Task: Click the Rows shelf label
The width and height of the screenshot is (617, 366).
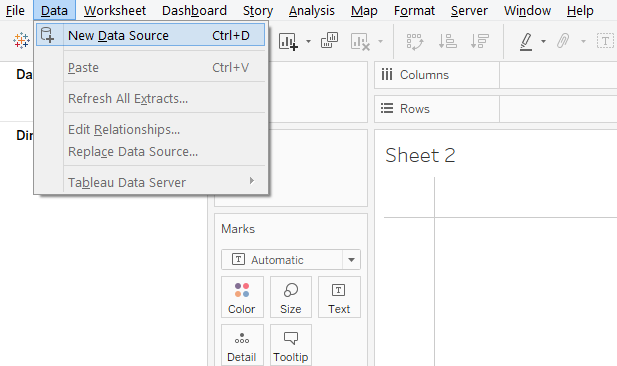Action: [x=415, y=109]
